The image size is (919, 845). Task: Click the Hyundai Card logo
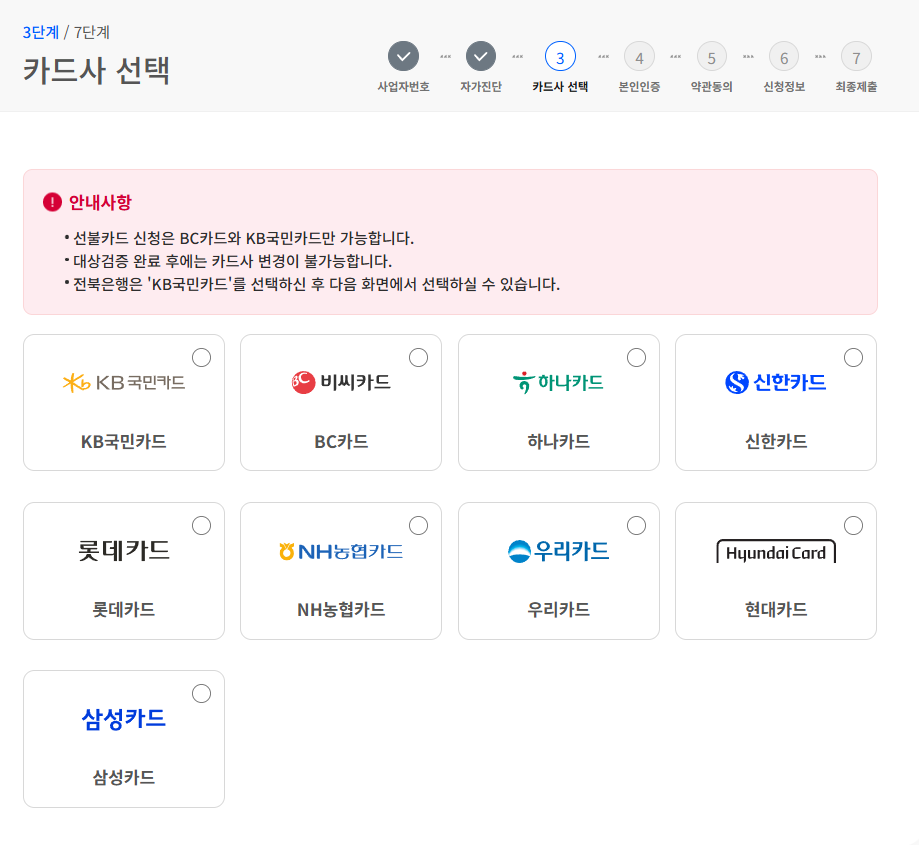click(776, 552)
